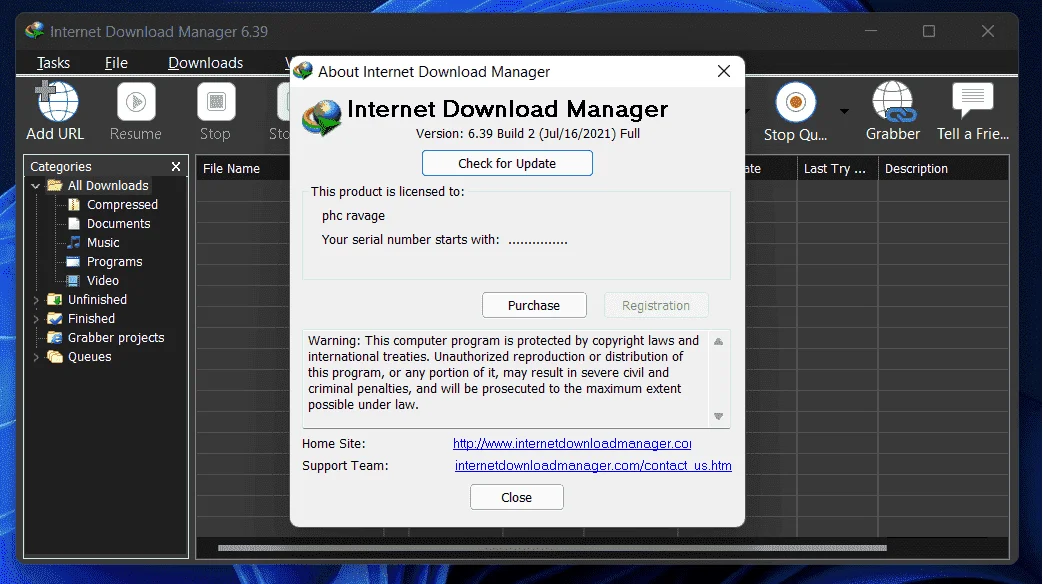Screen dimensions: 1043x584
Task: Select the Compressed category folder
Action: tap(122, 205)
